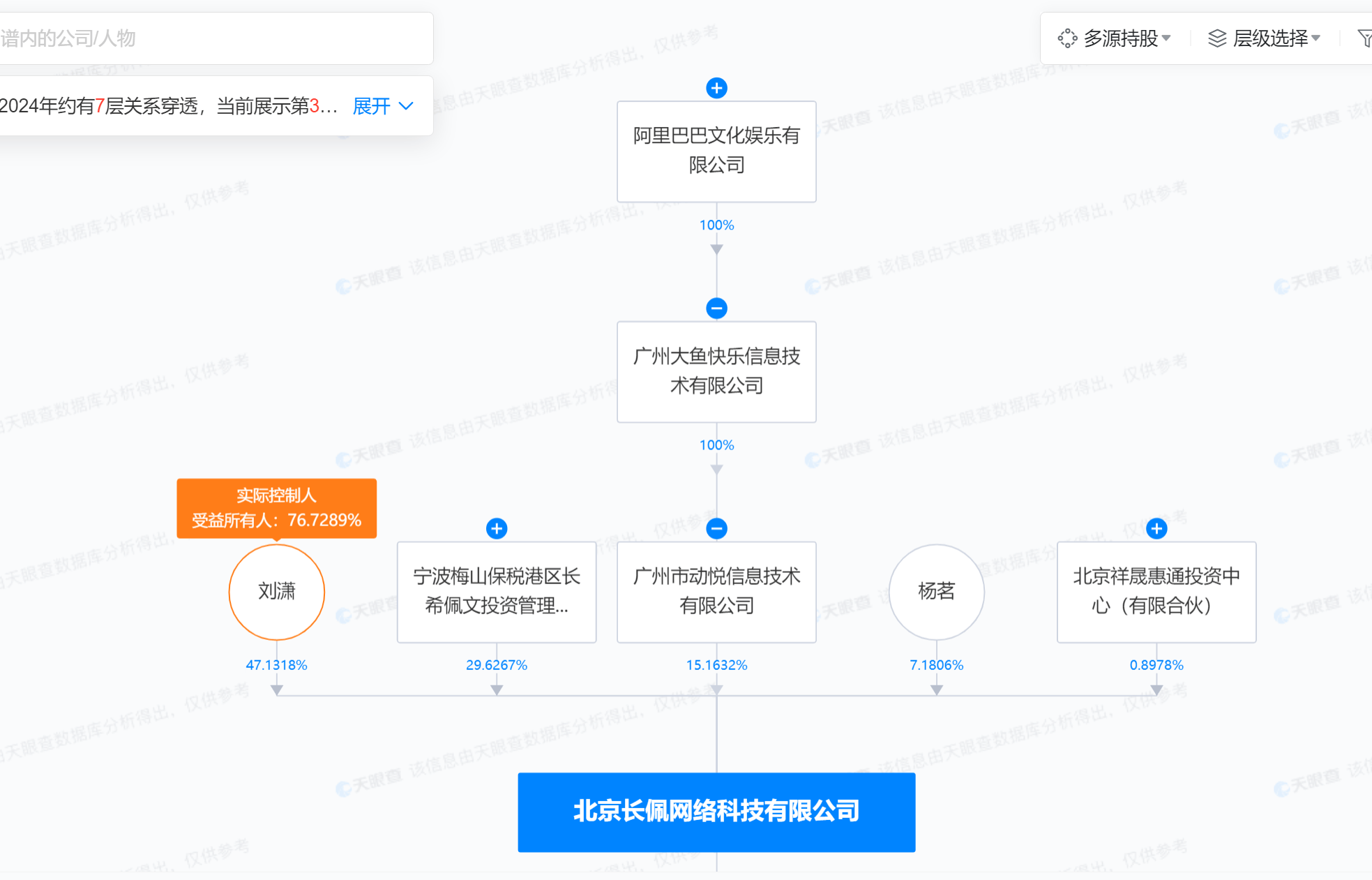The image size is (1372, 880).
Task: Select the 北京长佩网络科技有限公司 blue node
Action: point(716,812)
